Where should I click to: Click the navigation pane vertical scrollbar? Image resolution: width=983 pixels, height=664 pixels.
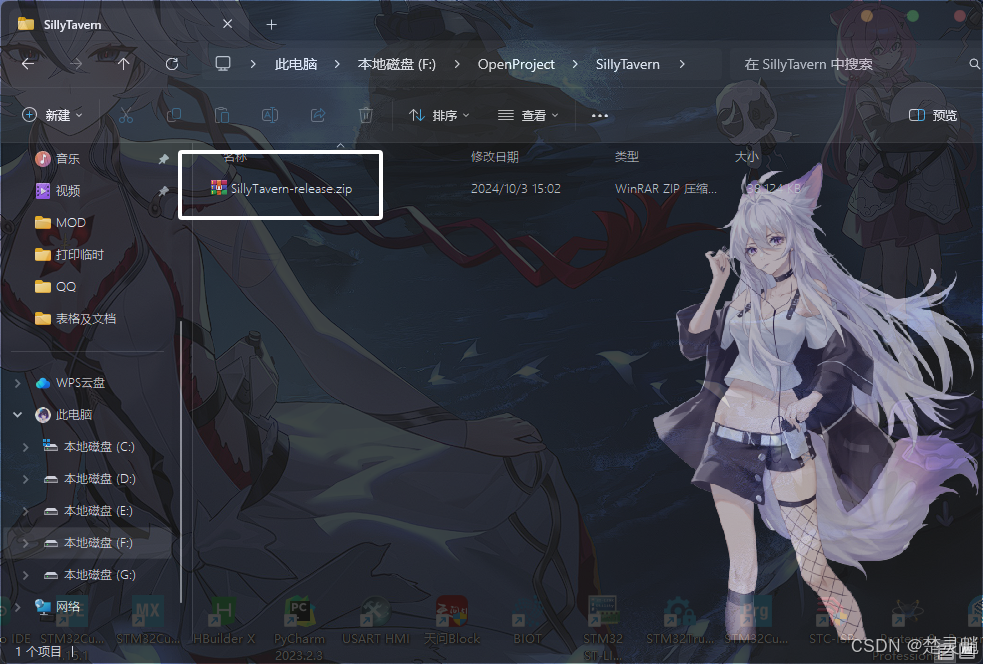tap(181, 461)
